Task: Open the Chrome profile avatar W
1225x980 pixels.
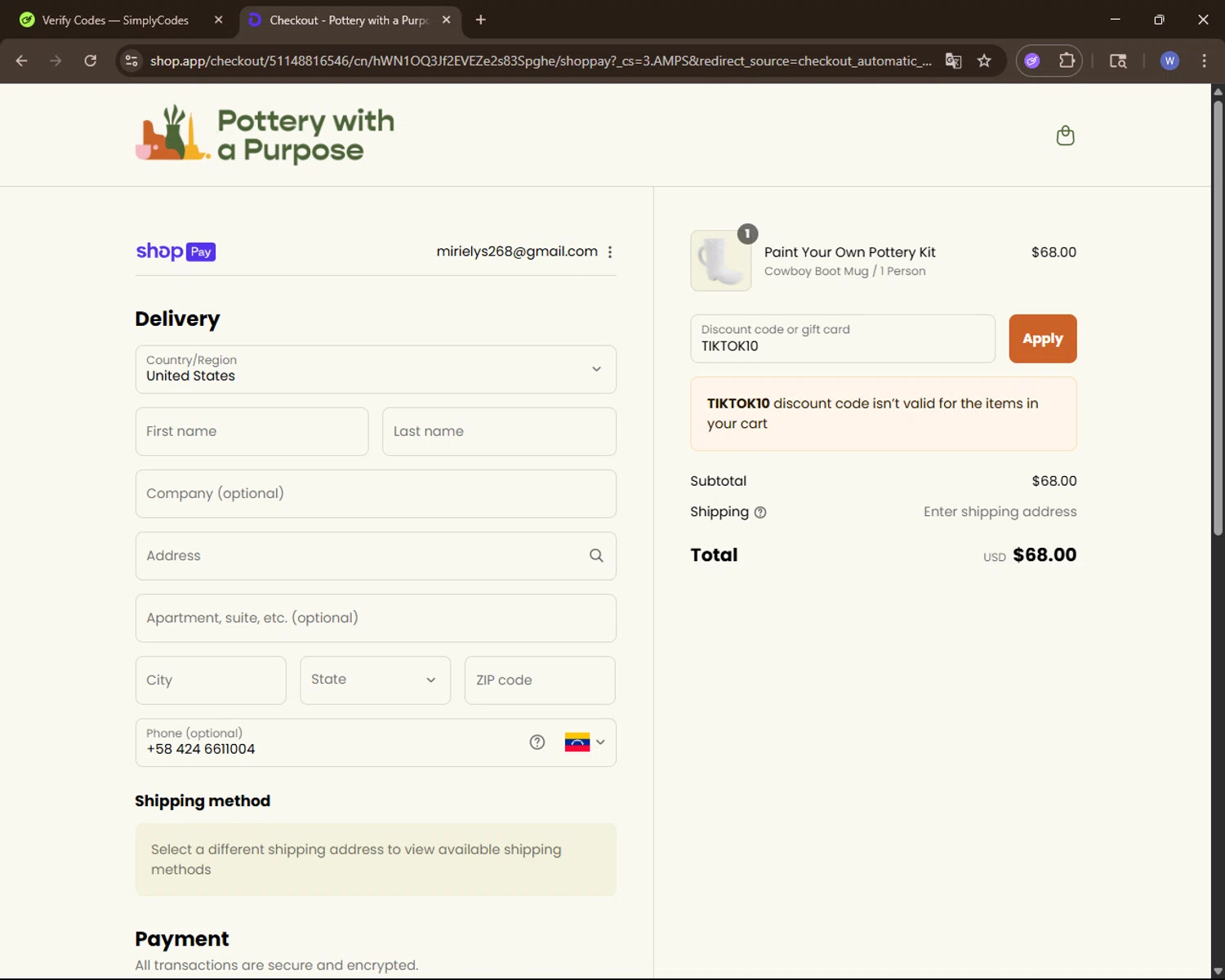Action: (x=1169, y=60)
